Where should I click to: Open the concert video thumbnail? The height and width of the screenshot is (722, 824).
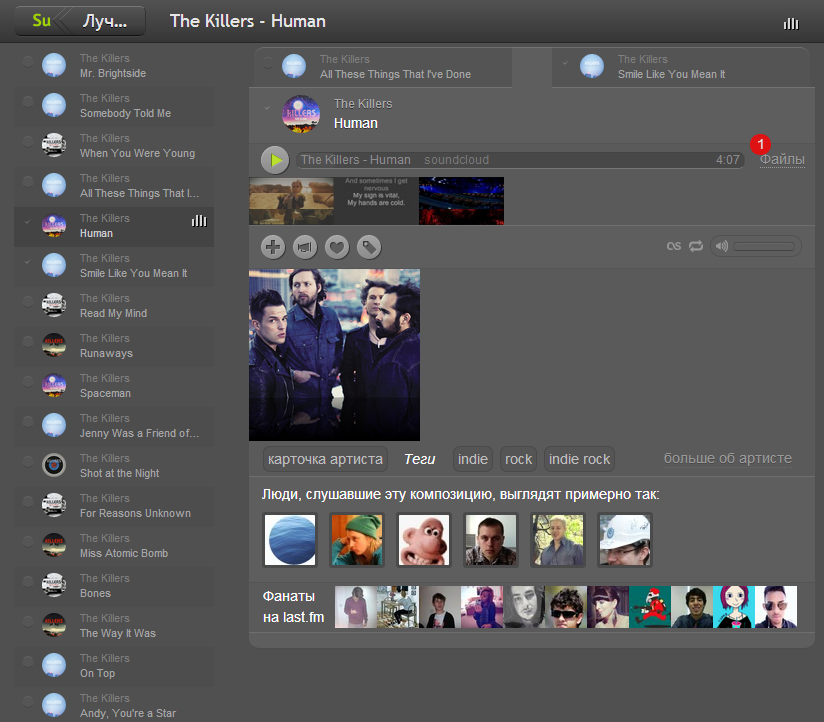[x=461, y=201]
